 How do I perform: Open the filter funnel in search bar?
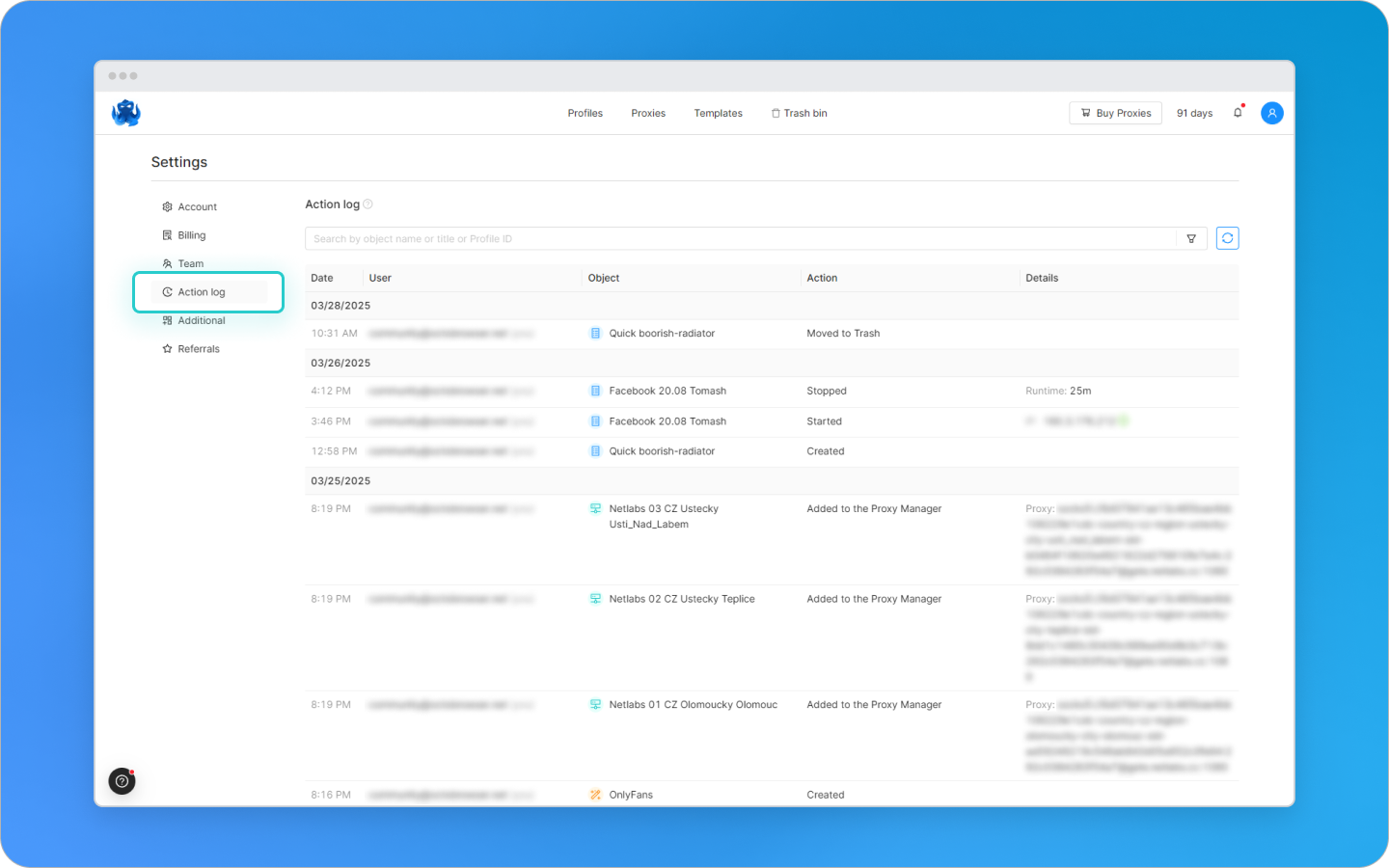(1191, 238)
